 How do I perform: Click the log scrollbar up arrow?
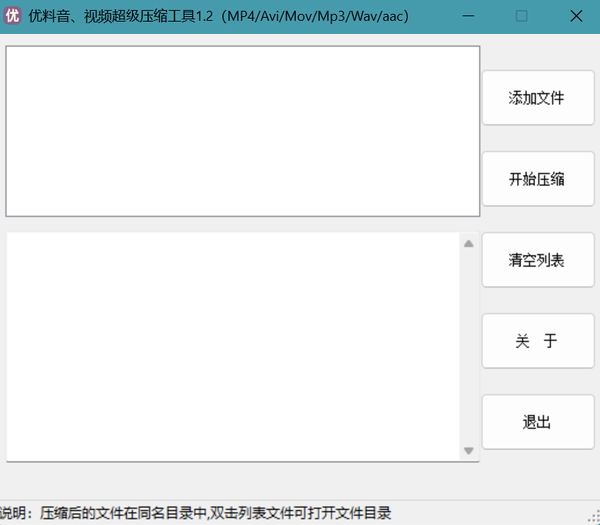tap(469, 244)
